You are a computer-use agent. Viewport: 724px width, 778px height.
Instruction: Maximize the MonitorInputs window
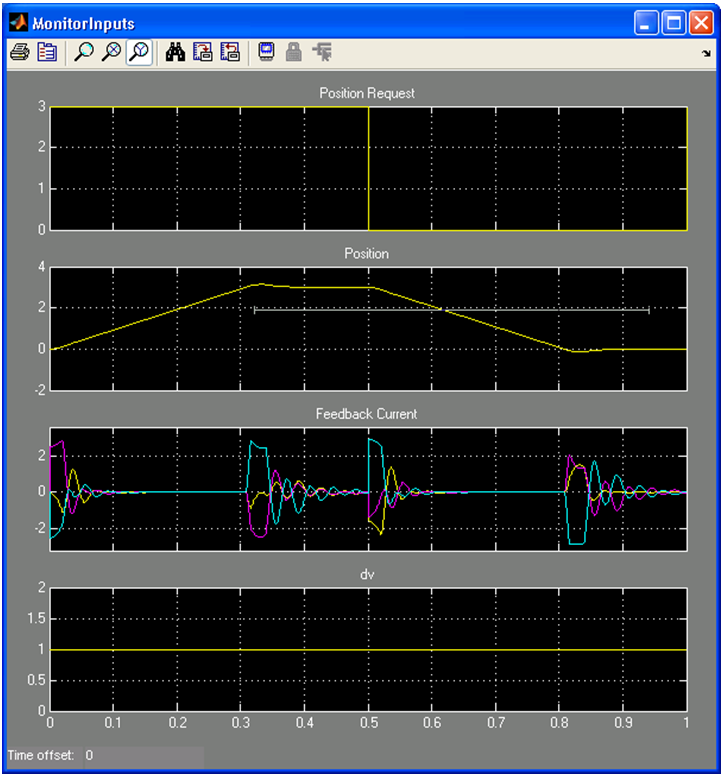[674, 22]
